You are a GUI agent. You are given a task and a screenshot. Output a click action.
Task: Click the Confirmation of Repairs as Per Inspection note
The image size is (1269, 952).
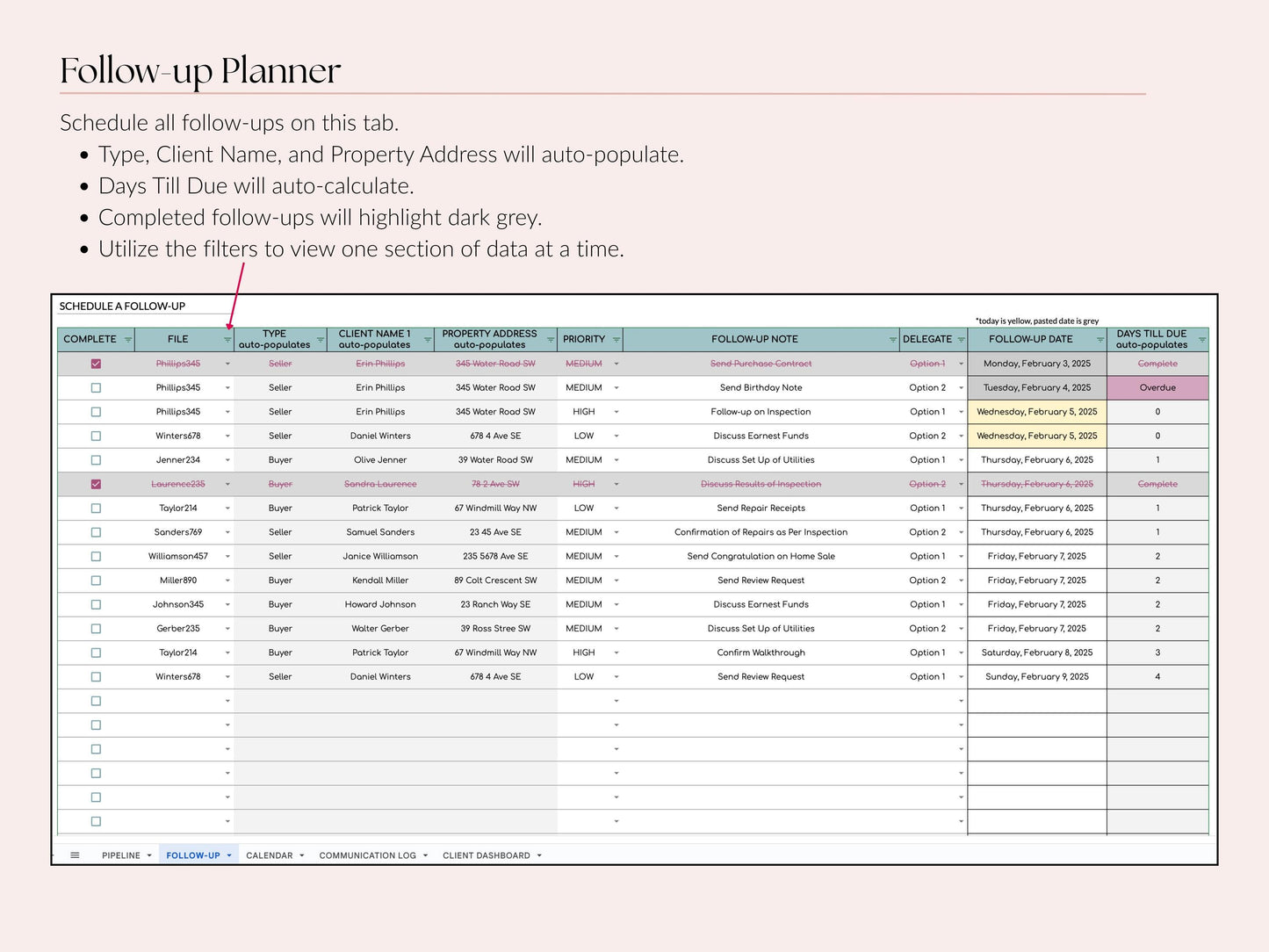tap(761, 532)
